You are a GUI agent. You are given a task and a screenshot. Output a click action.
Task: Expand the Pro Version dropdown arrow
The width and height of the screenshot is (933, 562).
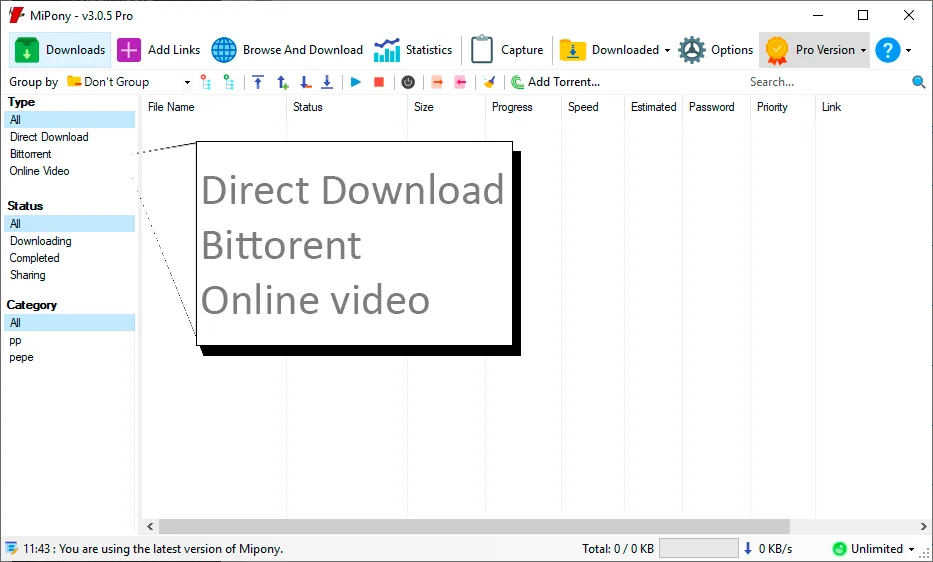click(x=863, y=51)
